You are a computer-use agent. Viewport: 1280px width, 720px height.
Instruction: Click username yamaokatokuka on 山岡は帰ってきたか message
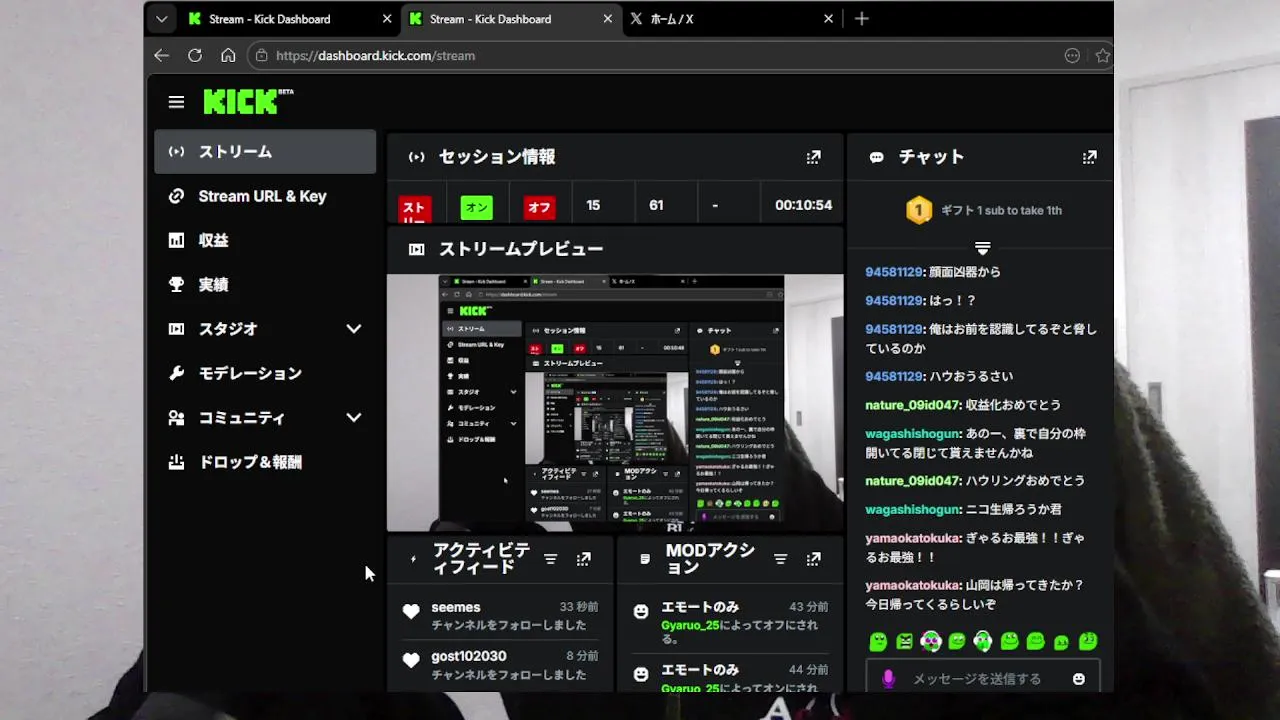(913, 585)
